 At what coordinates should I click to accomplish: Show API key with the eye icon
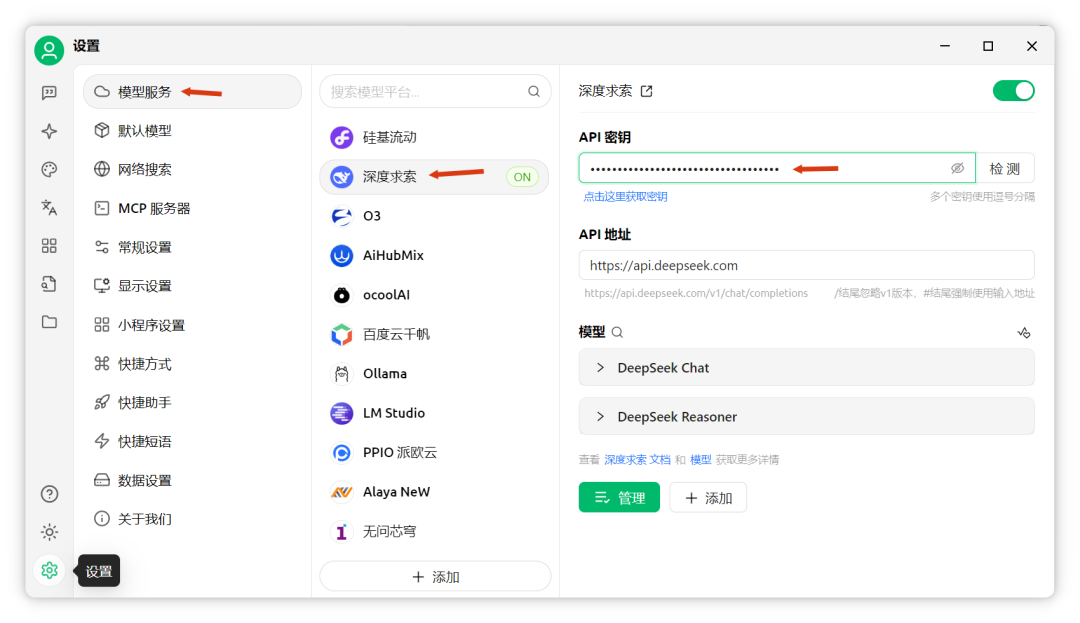click(x=957, y=169)
